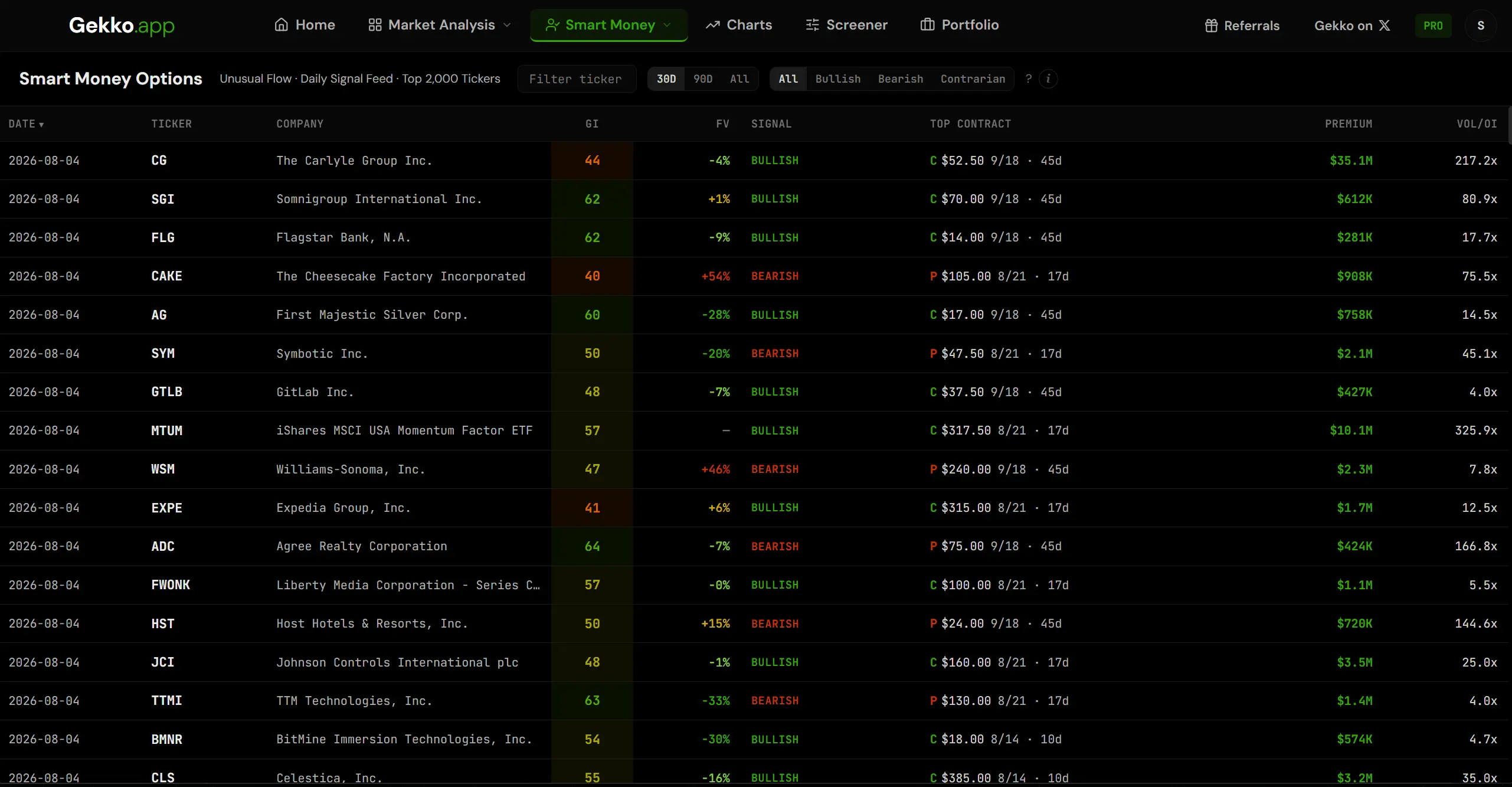This screenshot has height=787, width=1512.
Task: Select the 30D time range
Action: [x=666, y=79]
